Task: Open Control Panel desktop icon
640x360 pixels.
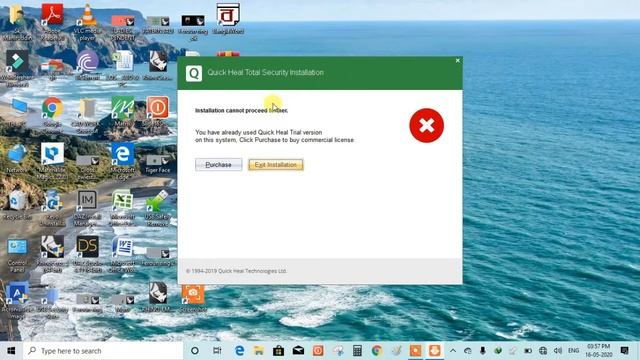Action: pyautogui.click(x=17, y=254)
